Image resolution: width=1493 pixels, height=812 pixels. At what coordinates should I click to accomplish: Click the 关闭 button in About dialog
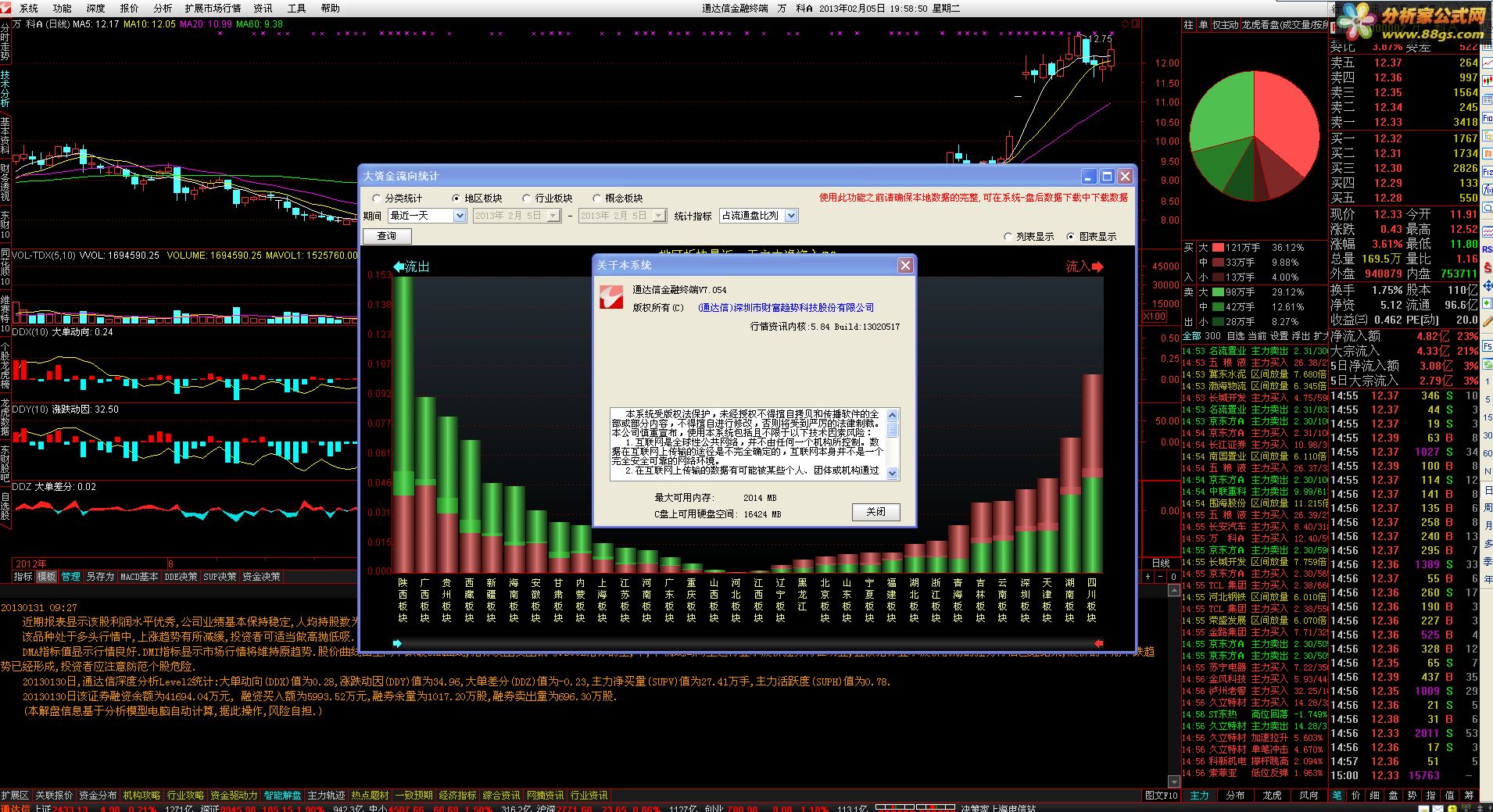point(875,512)
